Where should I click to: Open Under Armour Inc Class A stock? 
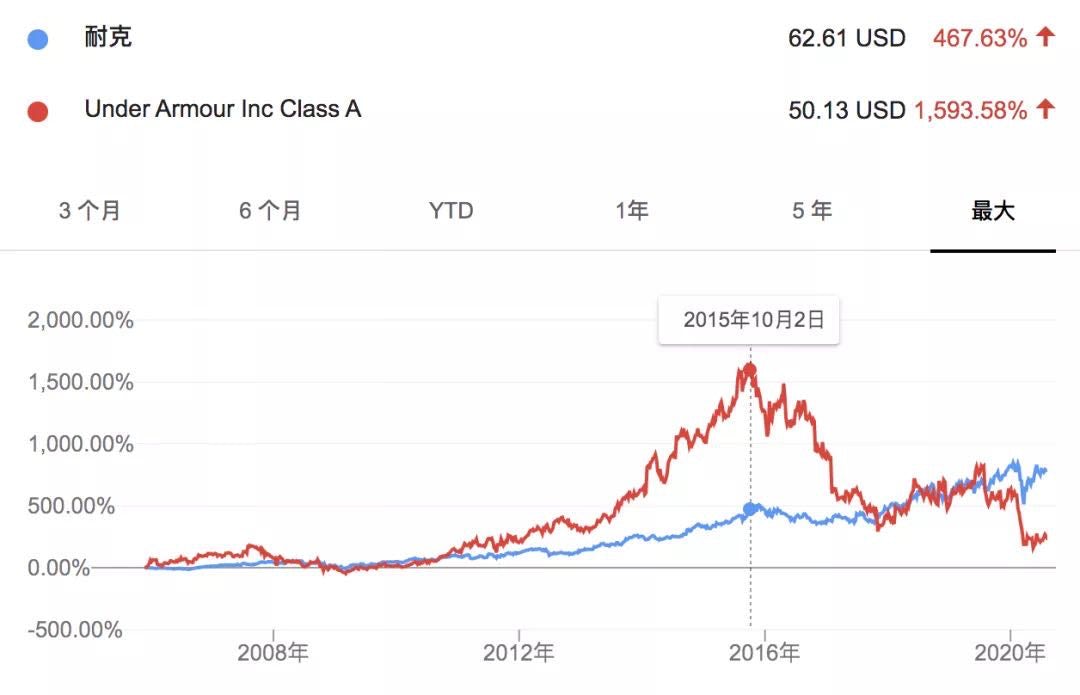[223, 109]
